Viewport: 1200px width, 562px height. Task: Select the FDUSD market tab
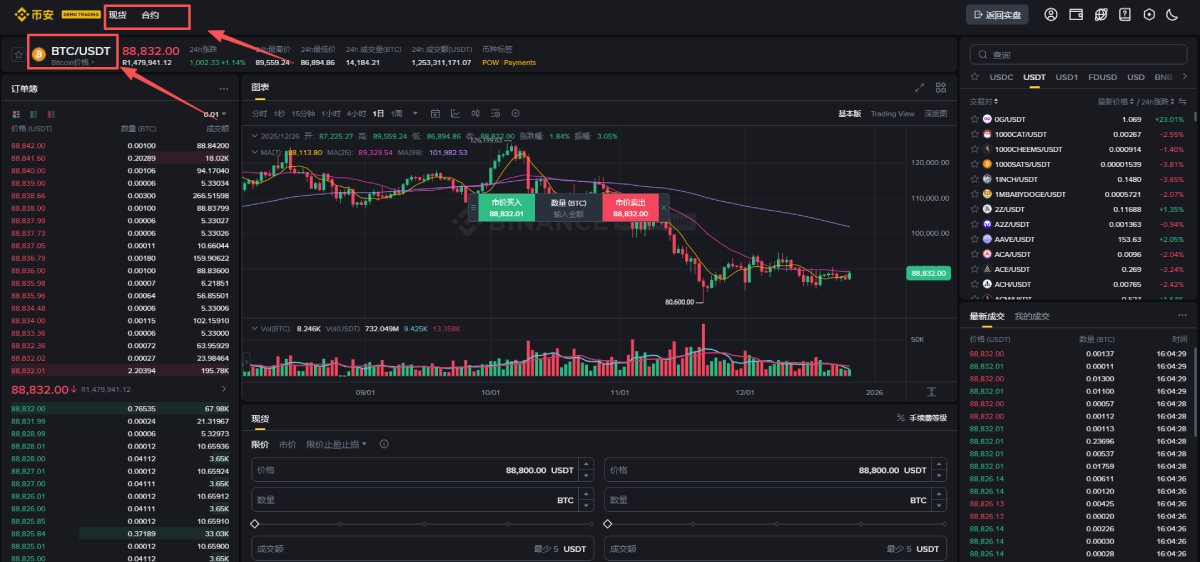pos(1102,77)
